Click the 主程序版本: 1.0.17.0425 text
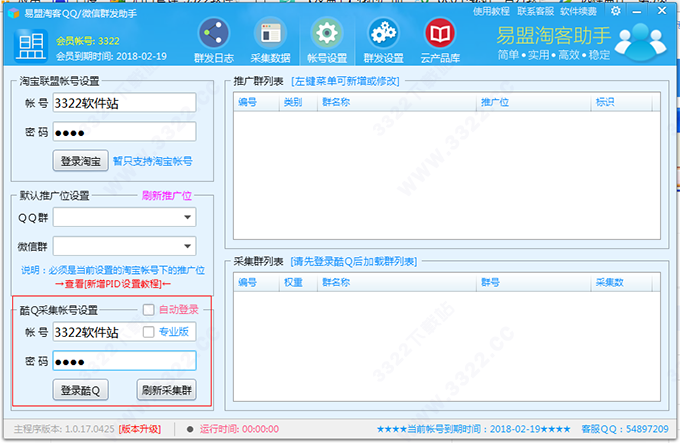The image size is (680, 443). pos(64,429)
